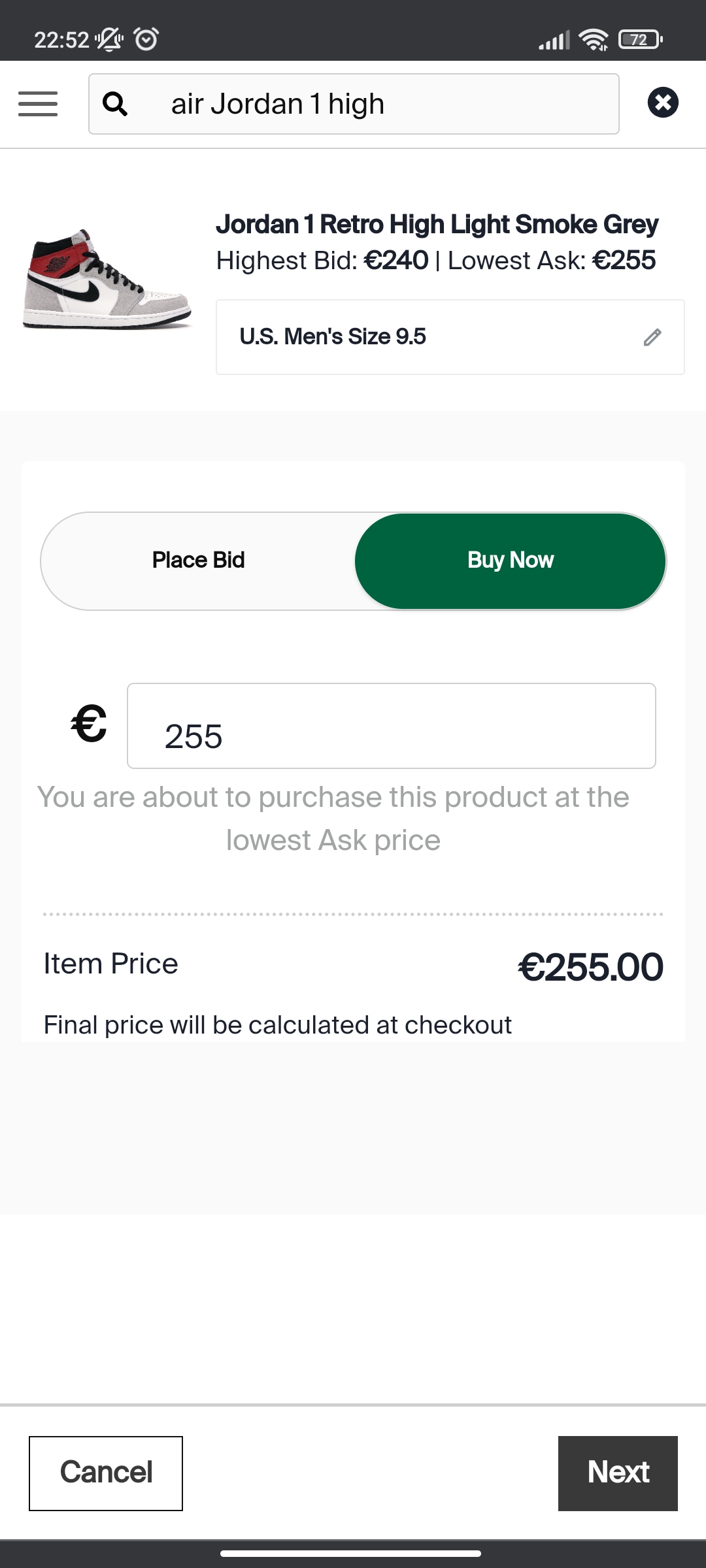The width and height of the screenshot is (706, 1568).
Task: Tap the signal strength icon
Action: point(554,41)
